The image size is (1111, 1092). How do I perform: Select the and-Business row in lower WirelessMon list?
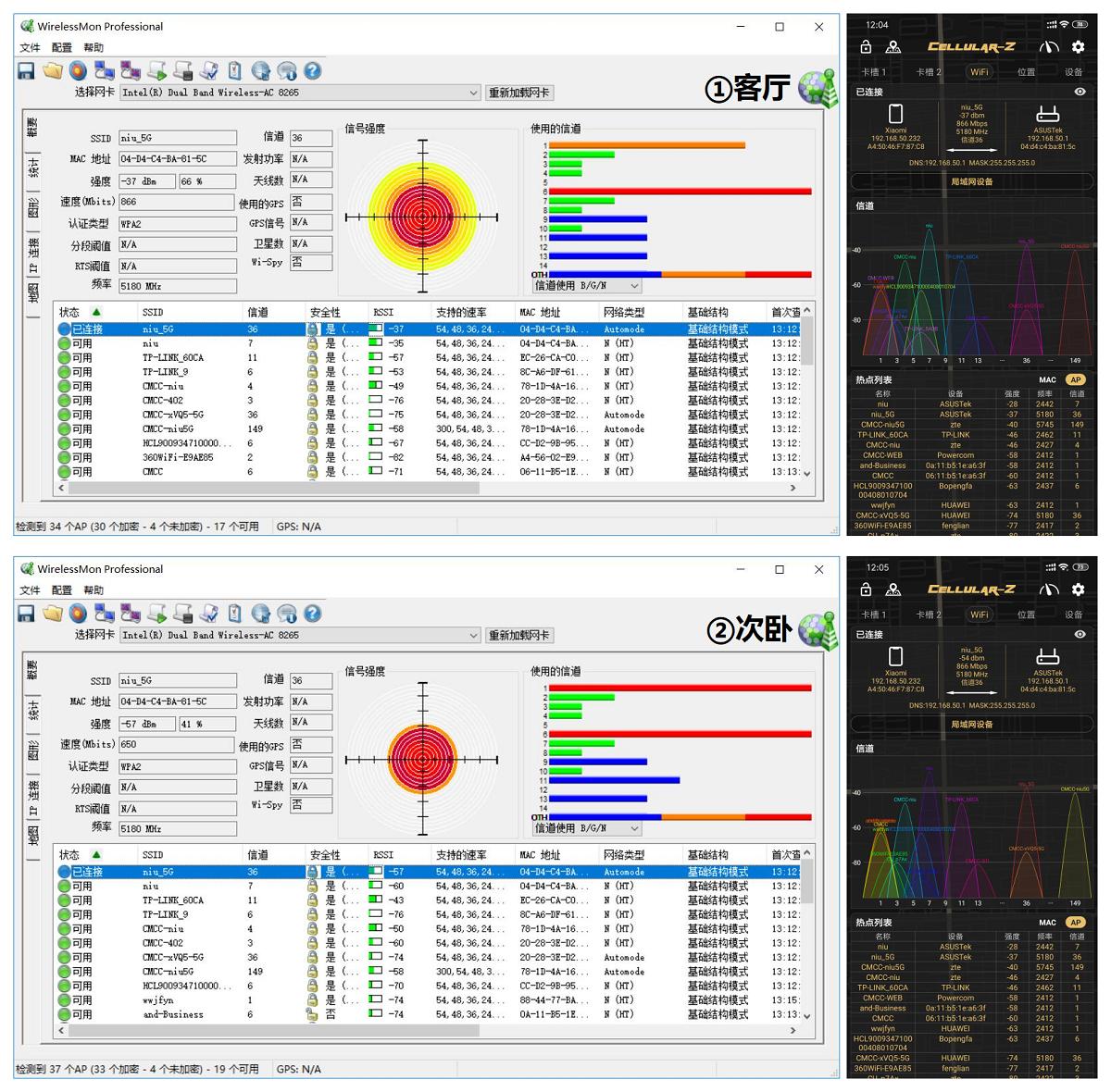point(427,1014)
